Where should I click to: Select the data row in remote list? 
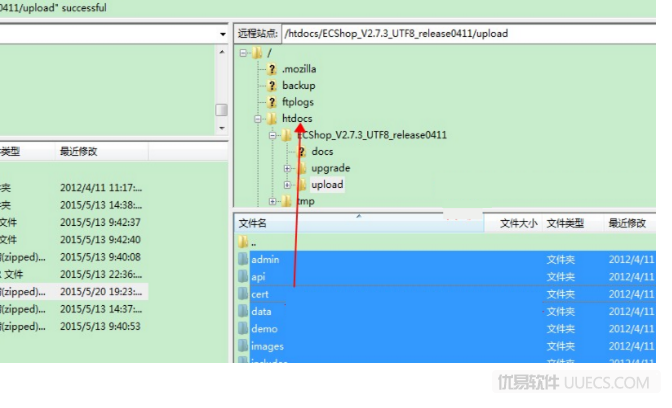(446, 311)
